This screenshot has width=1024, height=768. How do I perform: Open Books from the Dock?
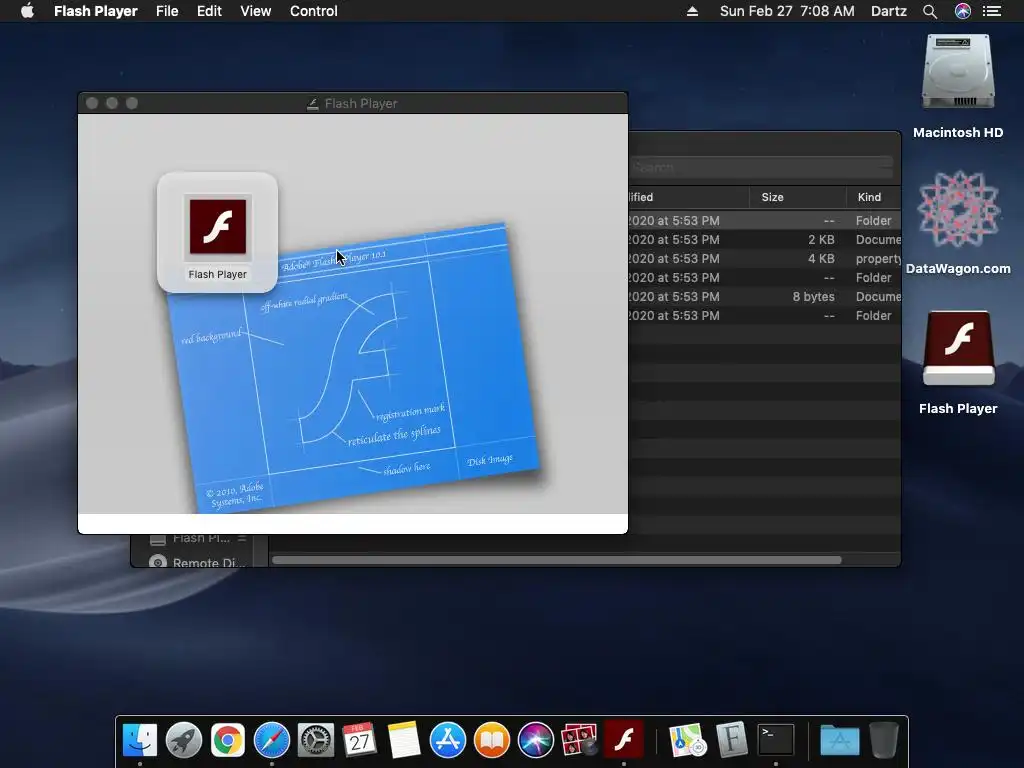pos(491,741)
